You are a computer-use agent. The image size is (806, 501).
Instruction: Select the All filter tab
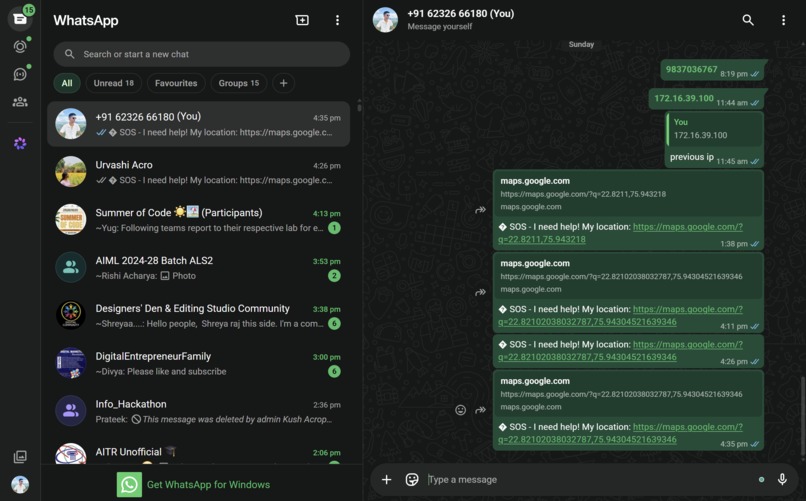click(67, 83)
